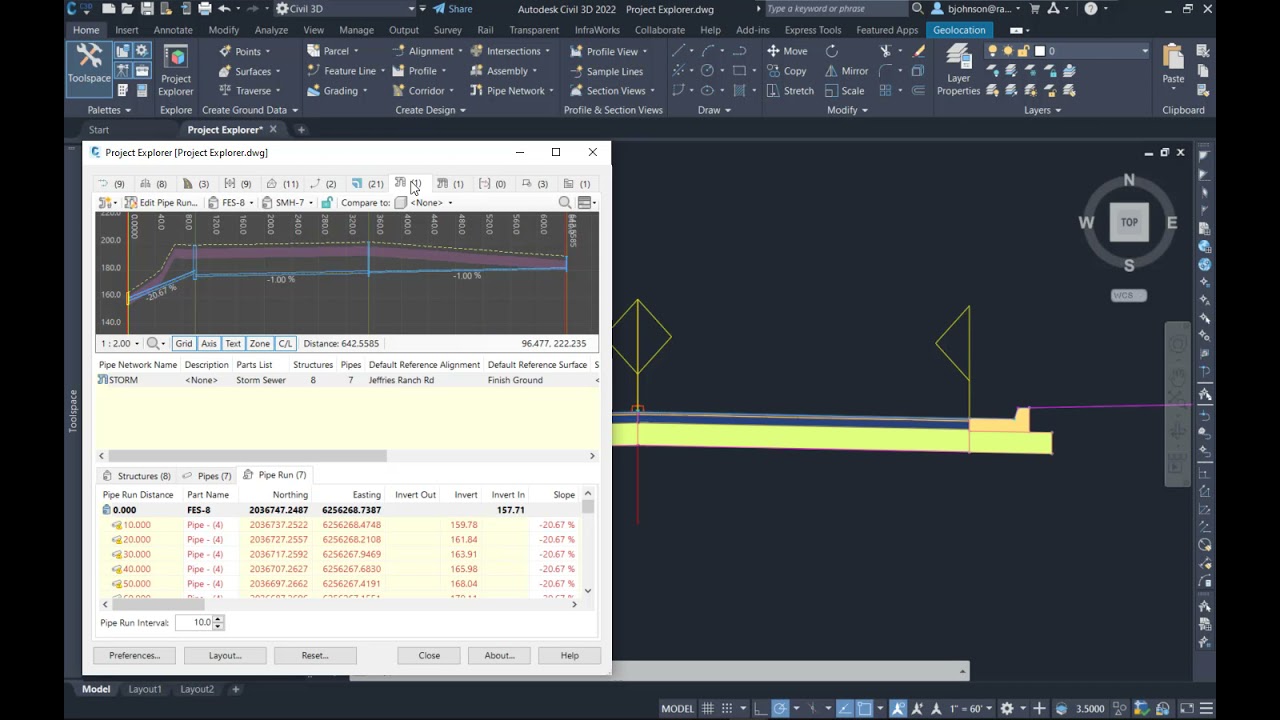Switch to the Layout1 tab
Screen dimensions: 1280x720
click(x=145, y=689)
